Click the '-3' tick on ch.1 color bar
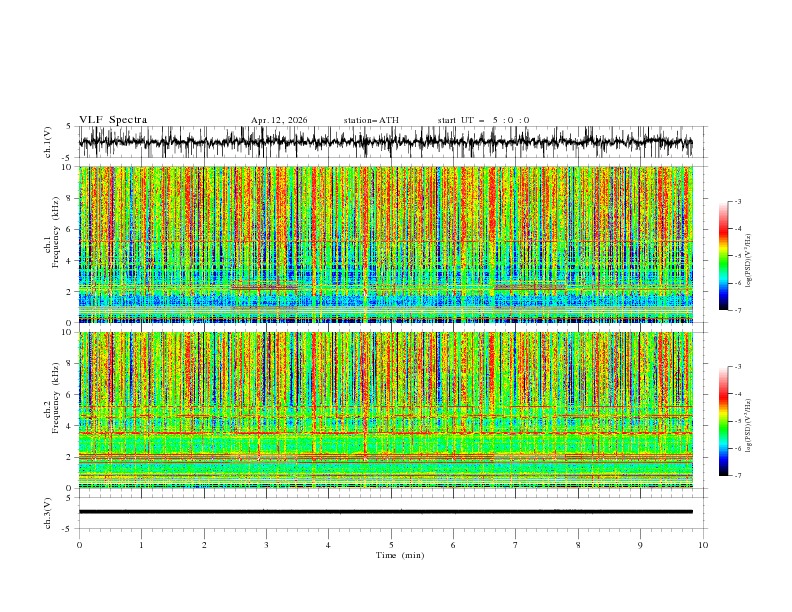The image size is (792, 612). 737,201
